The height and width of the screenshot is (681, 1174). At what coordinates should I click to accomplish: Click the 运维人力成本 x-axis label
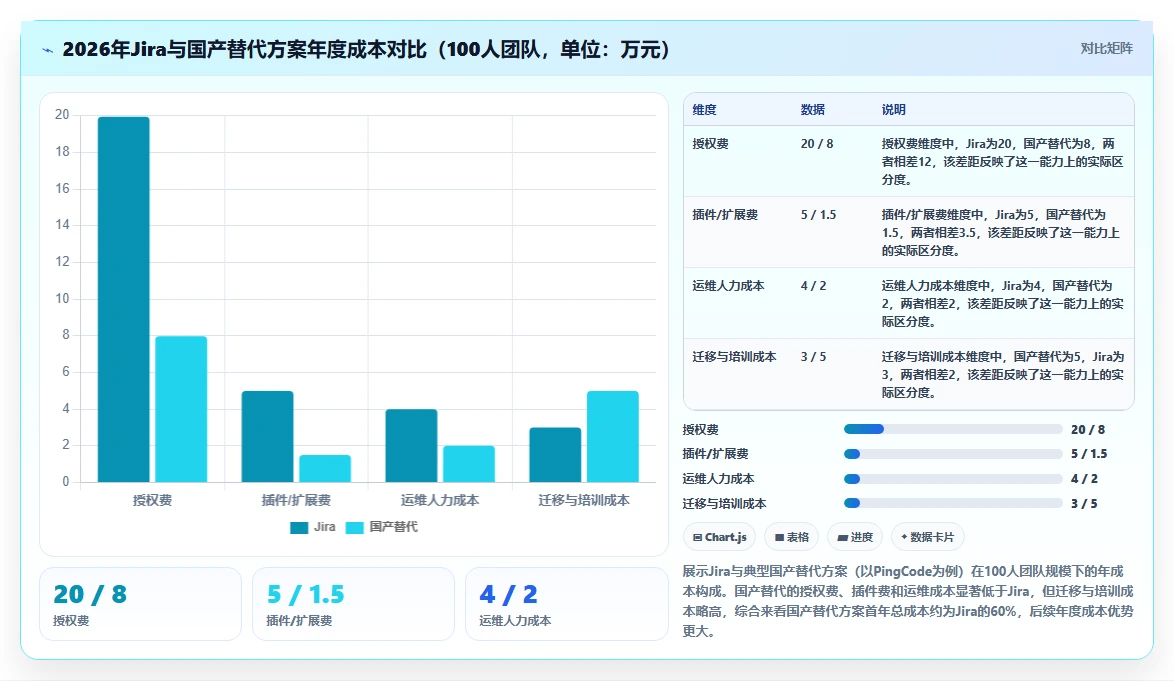[440, 501]
